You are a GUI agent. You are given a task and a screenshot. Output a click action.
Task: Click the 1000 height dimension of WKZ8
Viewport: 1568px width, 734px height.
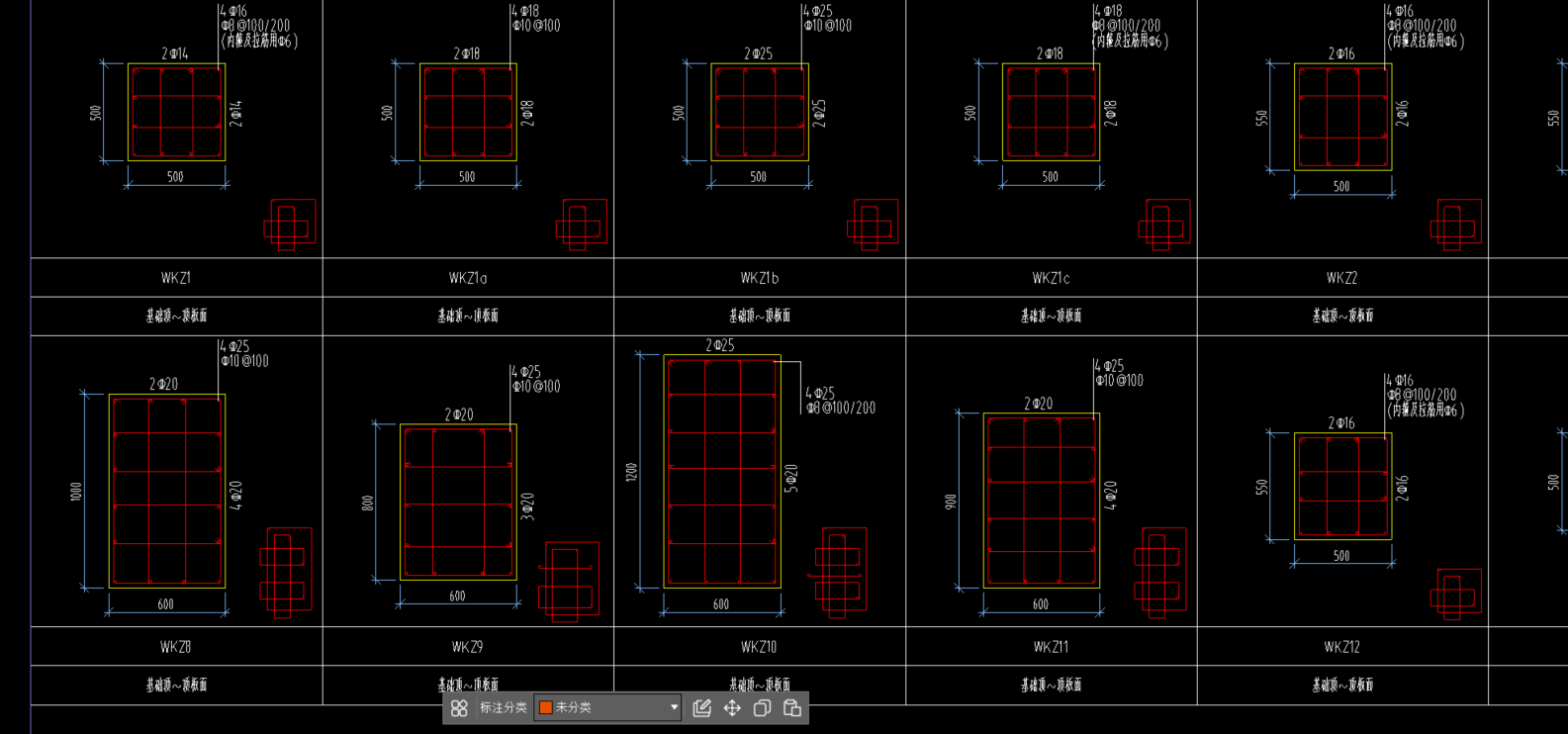coord(76,492)
